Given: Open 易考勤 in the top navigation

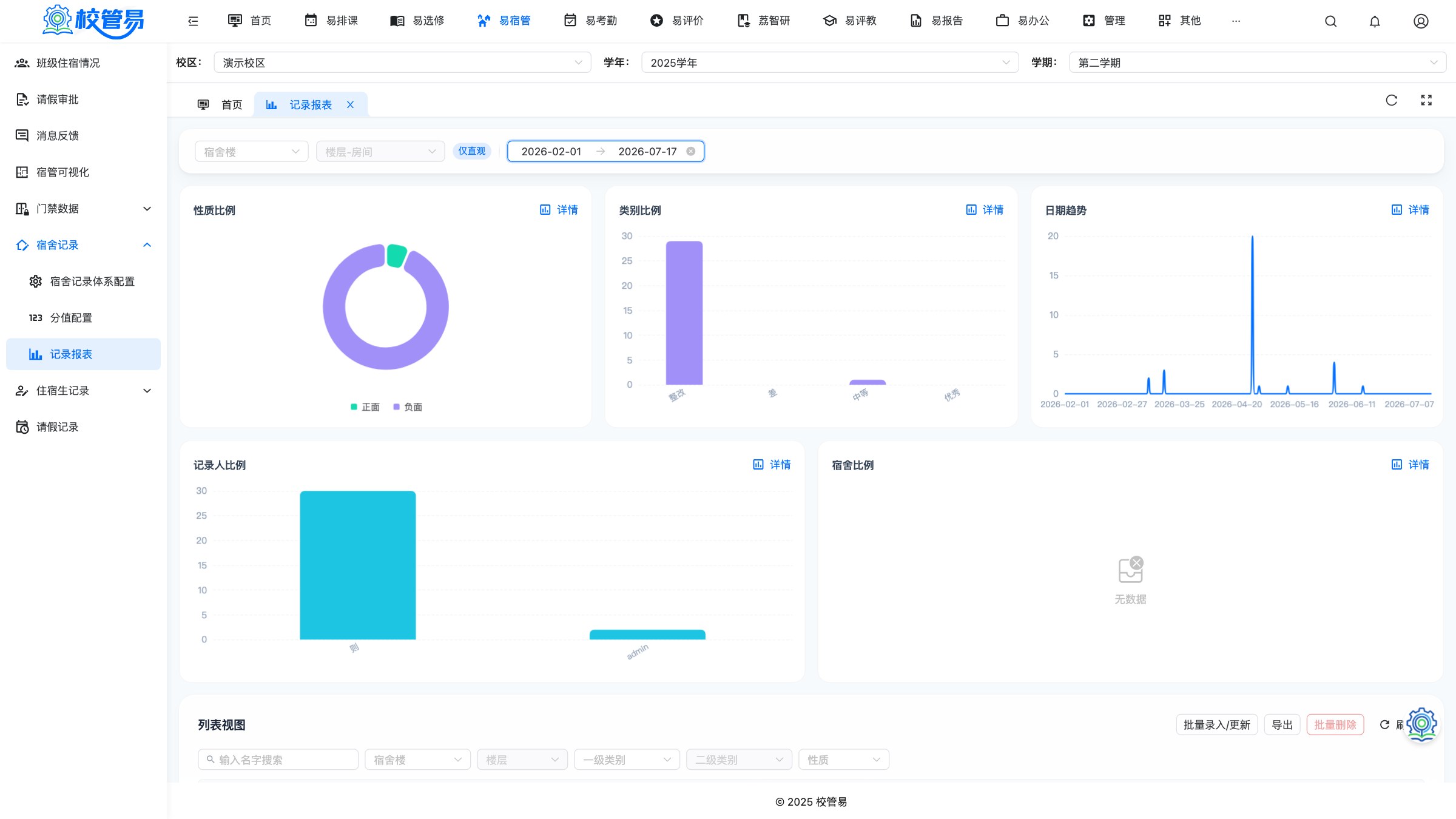Looking at the screenshot, I should [x=590, y=21].
